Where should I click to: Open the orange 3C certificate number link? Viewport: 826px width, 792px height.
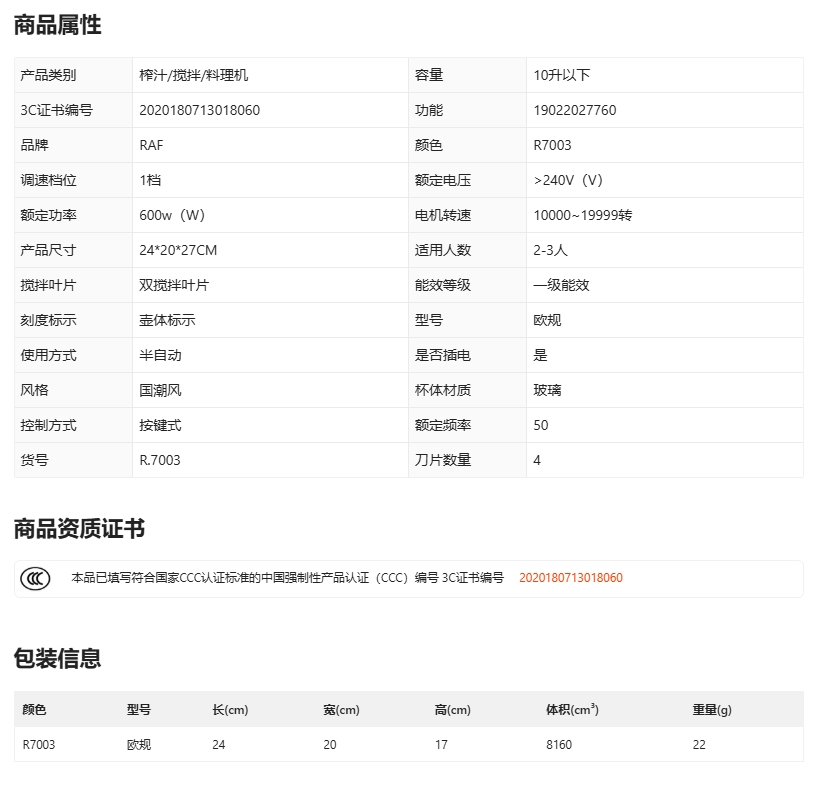(x=570, y=578)
